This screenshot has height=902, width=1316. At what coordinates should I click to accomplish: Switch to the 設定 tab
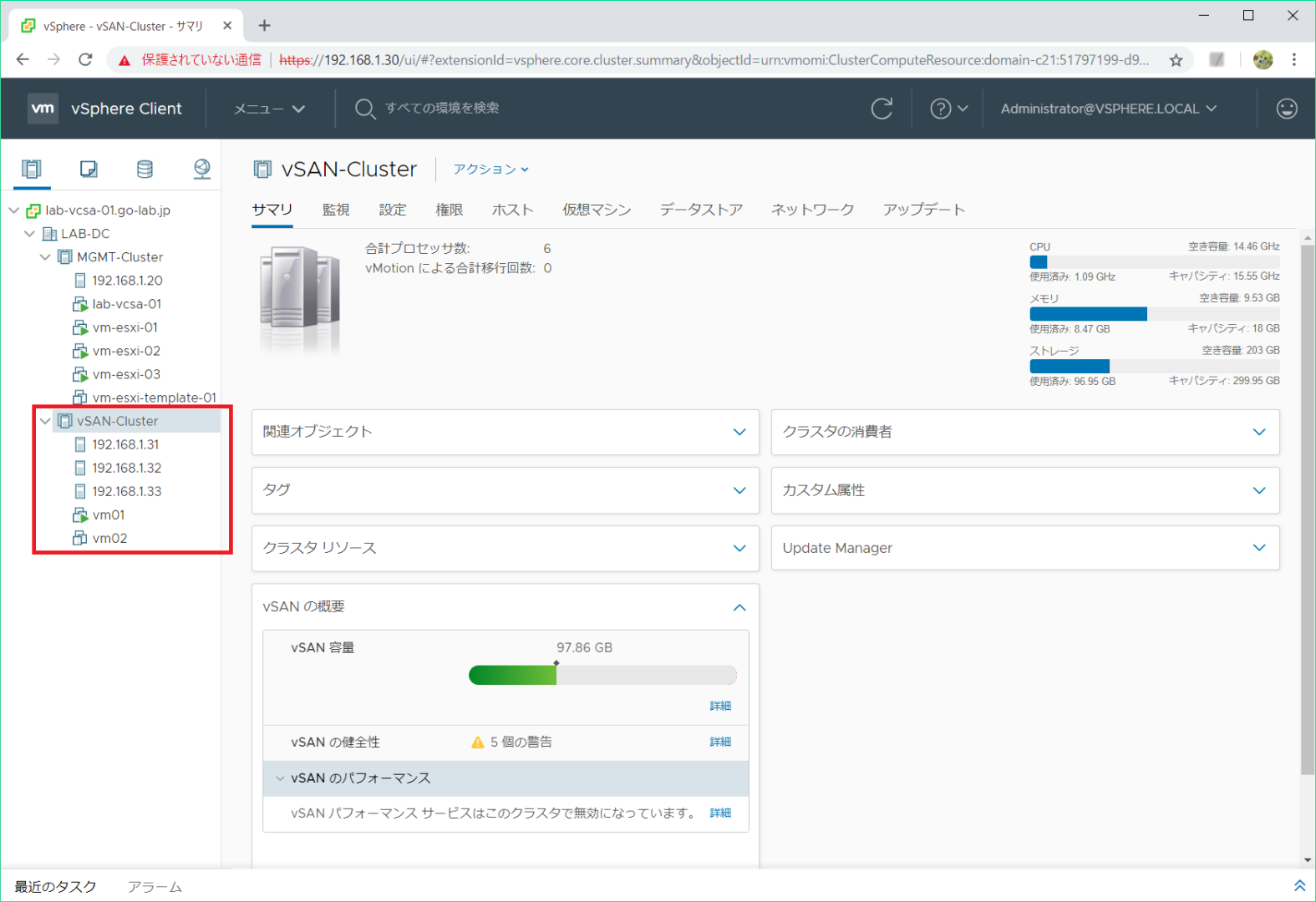(x=393, y=210)
